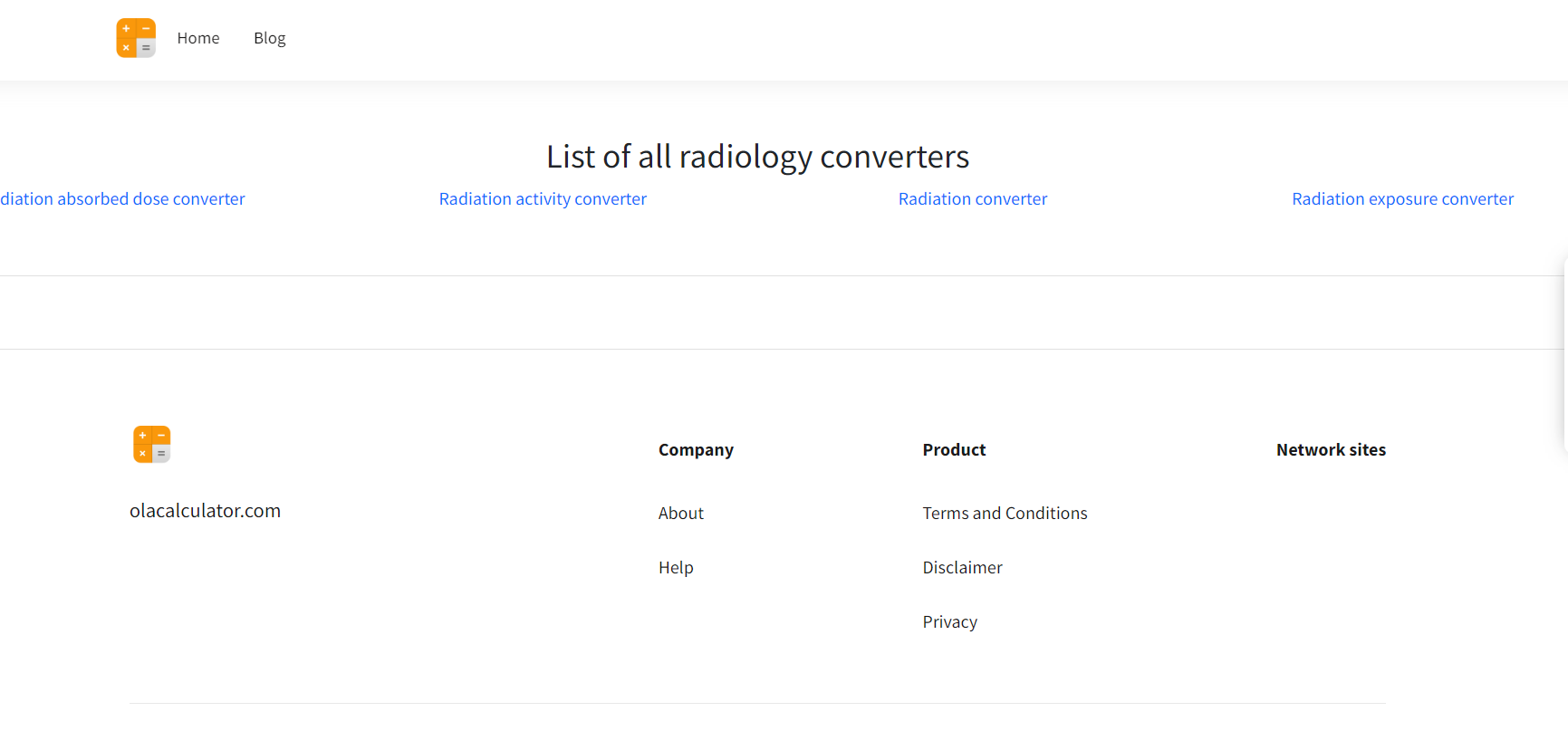Open the Radiation converter
1568x731 pixels.
pyautogui.click(x=973, y=198)
